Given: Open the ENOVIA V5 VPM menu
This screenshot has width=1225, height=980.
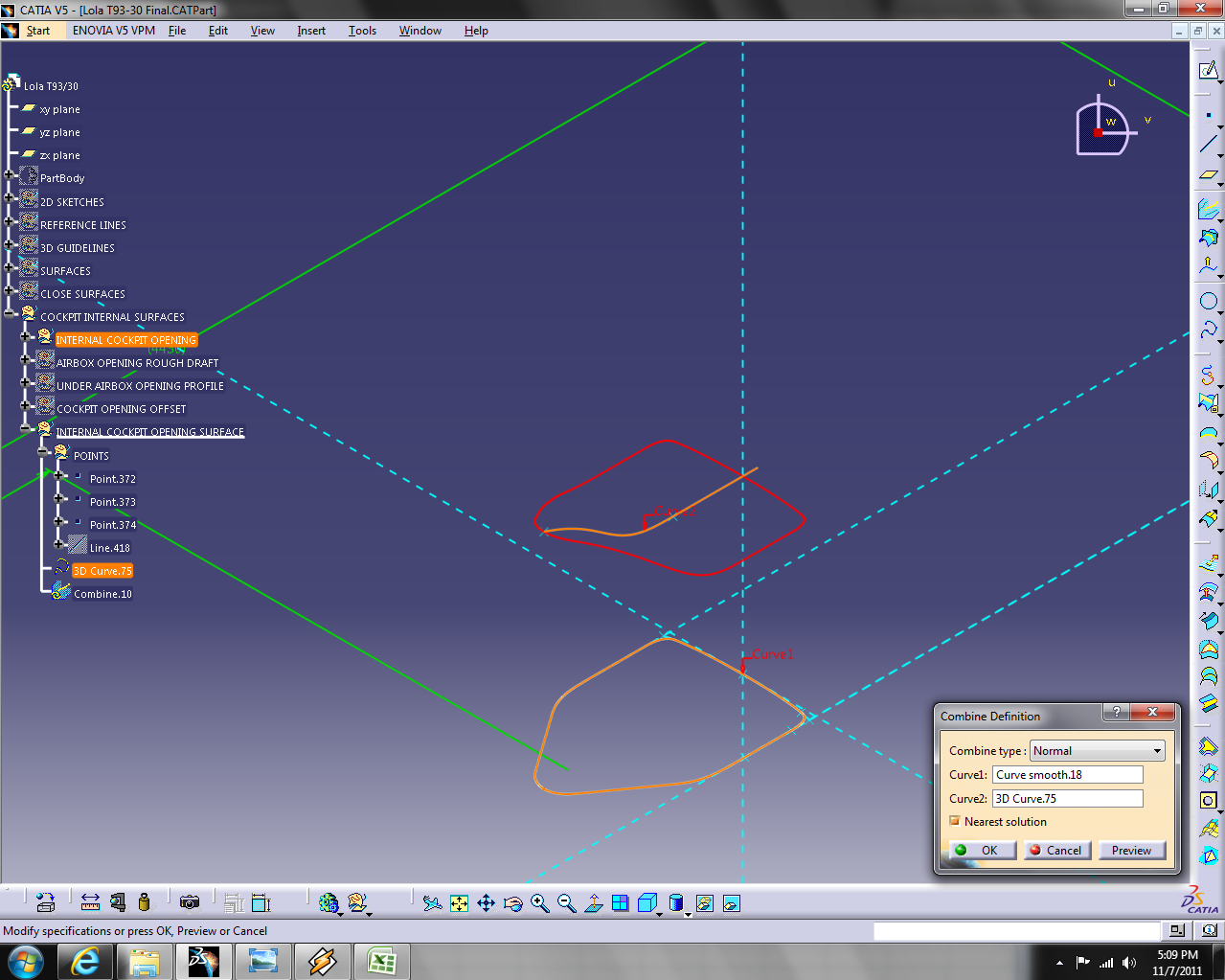Looking at the screenshot, I should pyautogui.click(x=114, y=31).
